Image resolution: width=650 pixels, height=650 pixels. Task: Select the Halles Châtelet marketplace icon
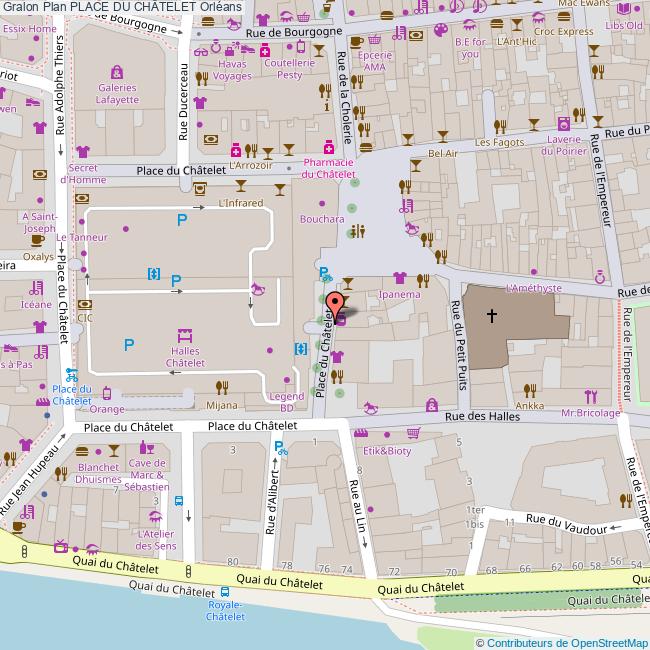click(x=184, y=335)
